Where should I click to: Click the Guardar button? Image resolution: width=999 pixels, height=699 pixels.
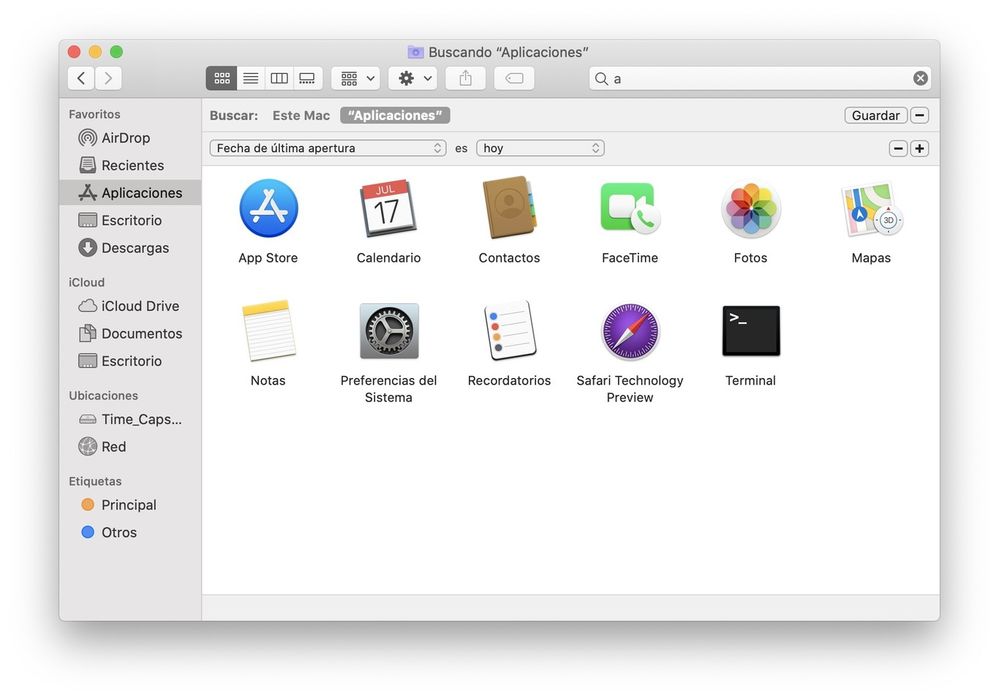pyautogui.click(x=875, y=116)
